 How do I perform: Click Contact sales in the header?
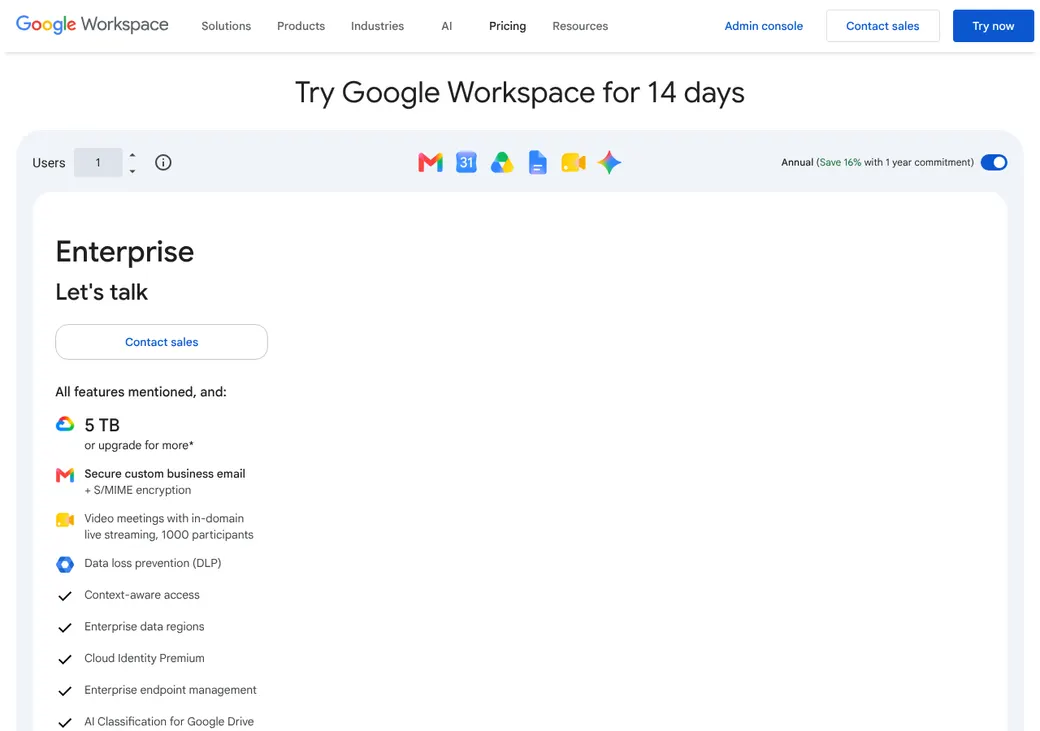[x=883, y=26]
